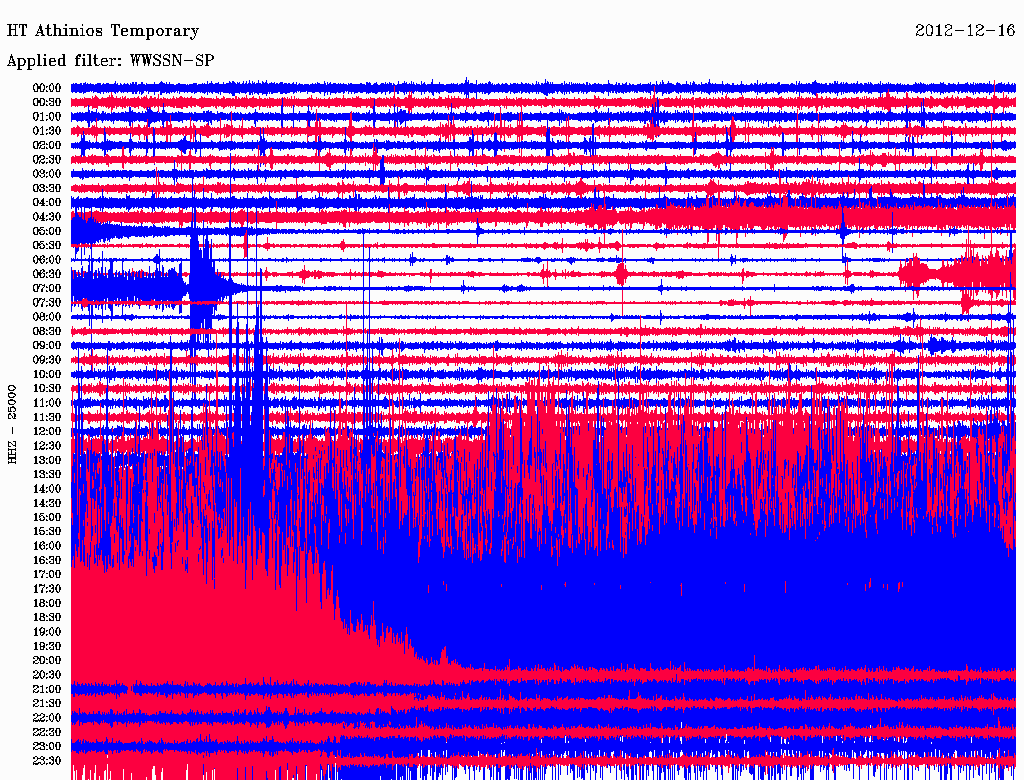The image size is (1024, 780).
Task: Click the HT Athinios Temporary station title
Action: pyautogui.click(x=103, y=31)
